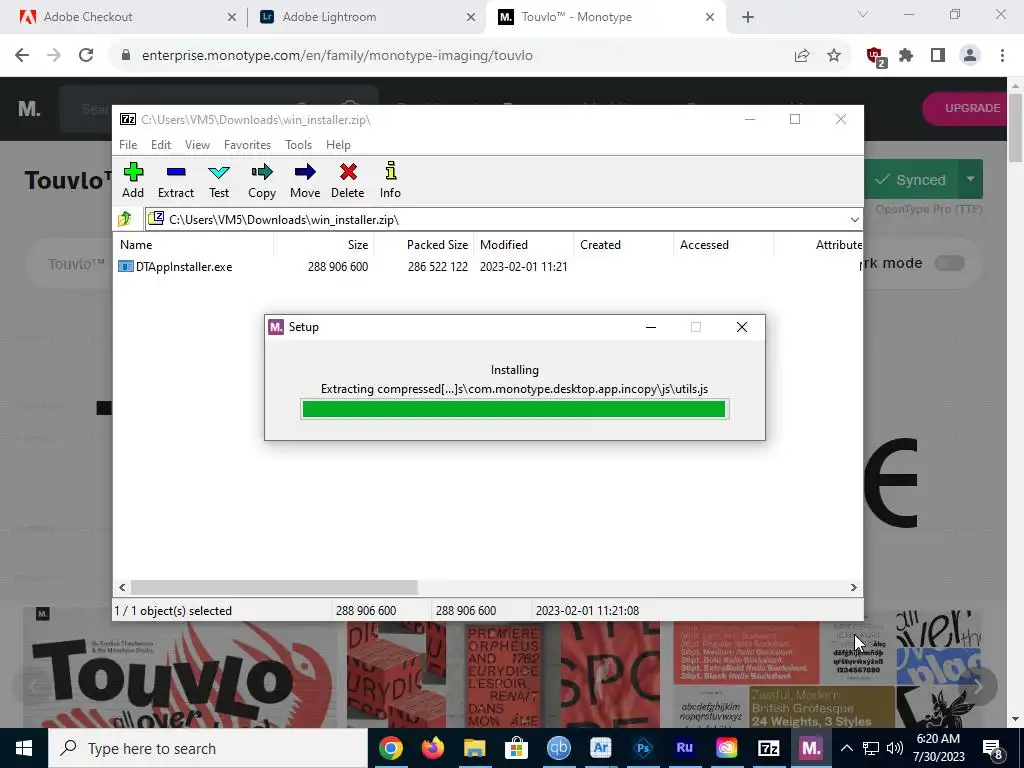Open Adobe Aero from the taskbar
Viewport: 1024px width, 768px height.
[x=600, y=748]
